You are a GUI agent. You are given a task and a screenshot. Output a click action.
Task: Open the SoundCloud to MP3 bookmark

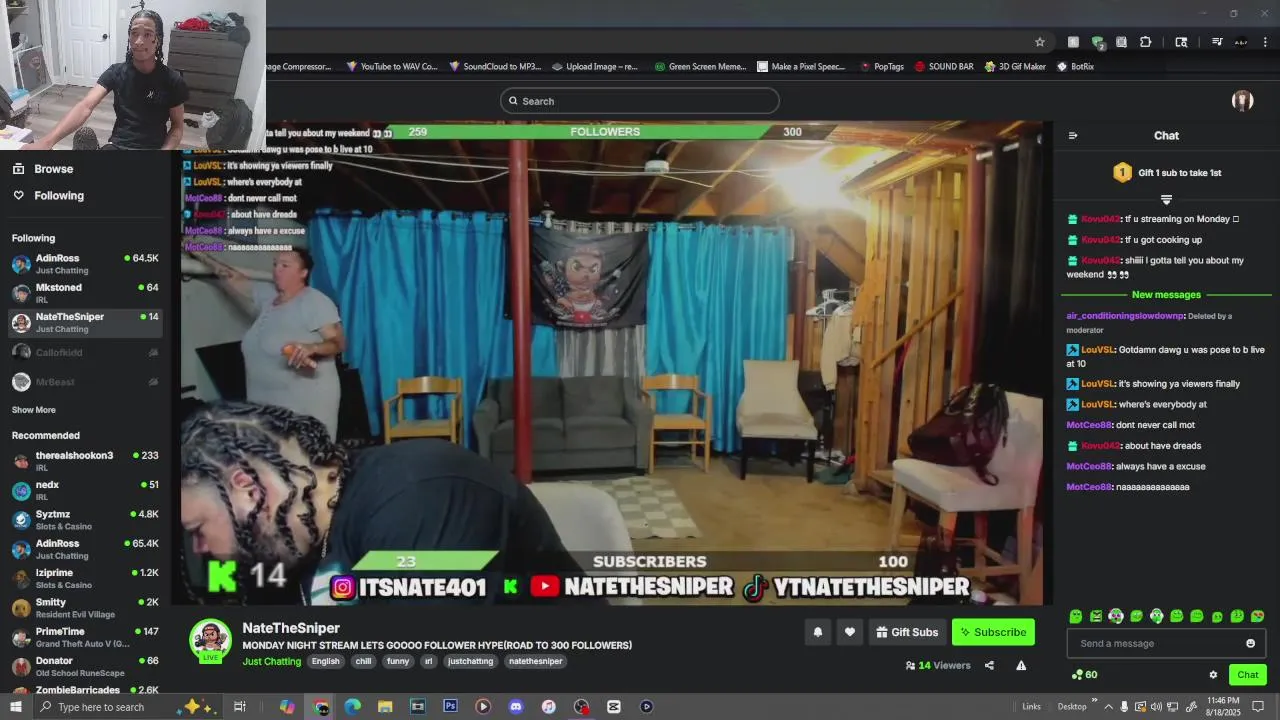495,67
